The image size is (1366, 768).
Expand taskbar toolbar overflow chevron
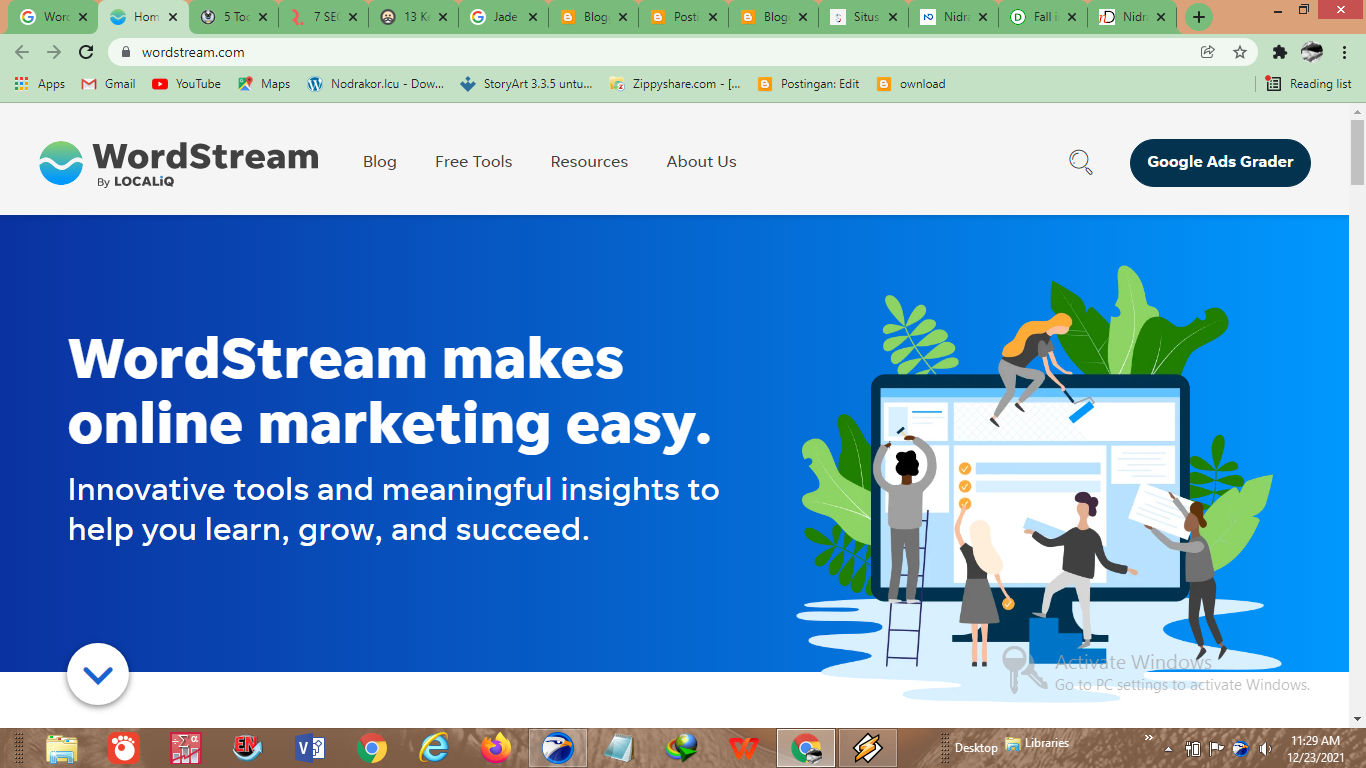pyautogui.click(x=1149, y=738)
